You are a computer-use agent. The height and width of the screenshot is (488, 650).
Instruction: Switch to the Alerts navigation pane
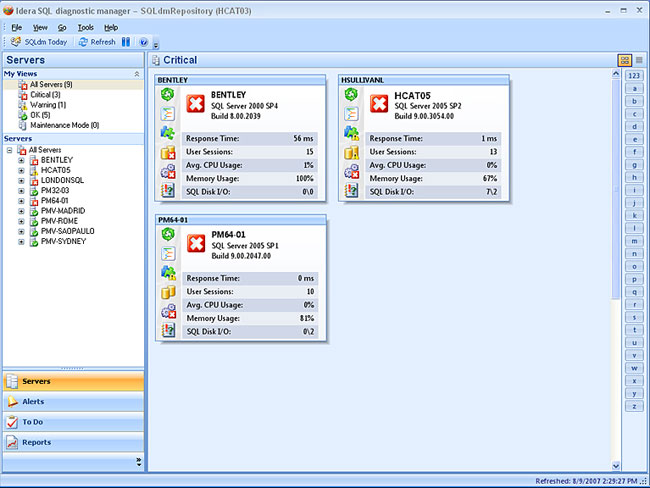(x=73, y=401)
